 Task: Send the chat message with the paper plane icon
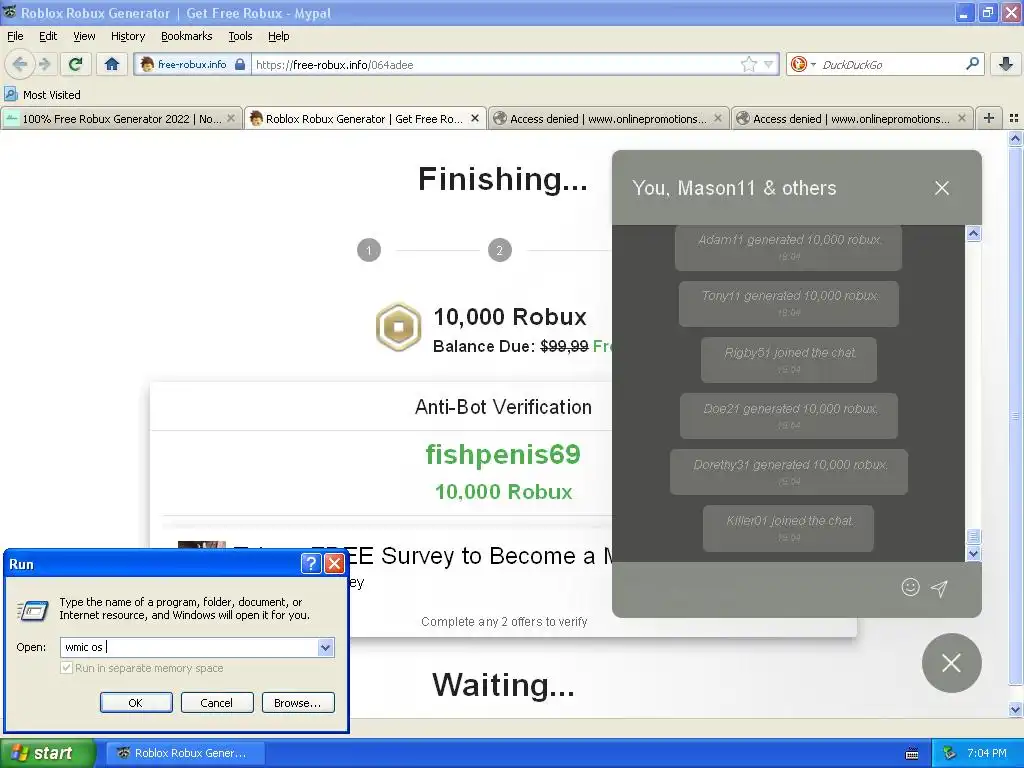(939, 588)
